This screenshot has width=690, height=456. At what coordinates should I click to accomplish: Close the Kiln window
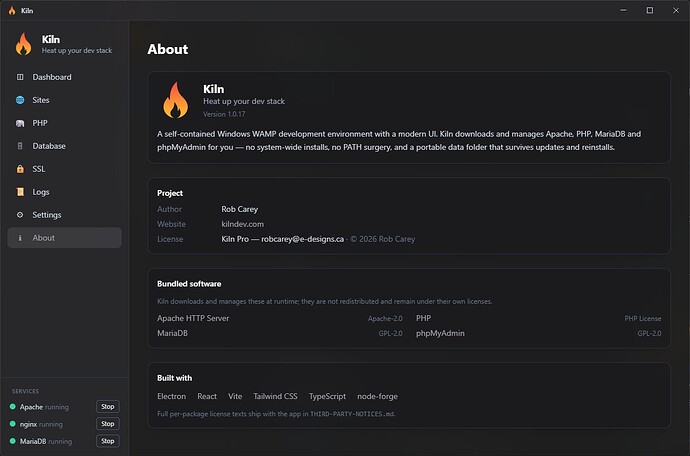tap(676, 10)
